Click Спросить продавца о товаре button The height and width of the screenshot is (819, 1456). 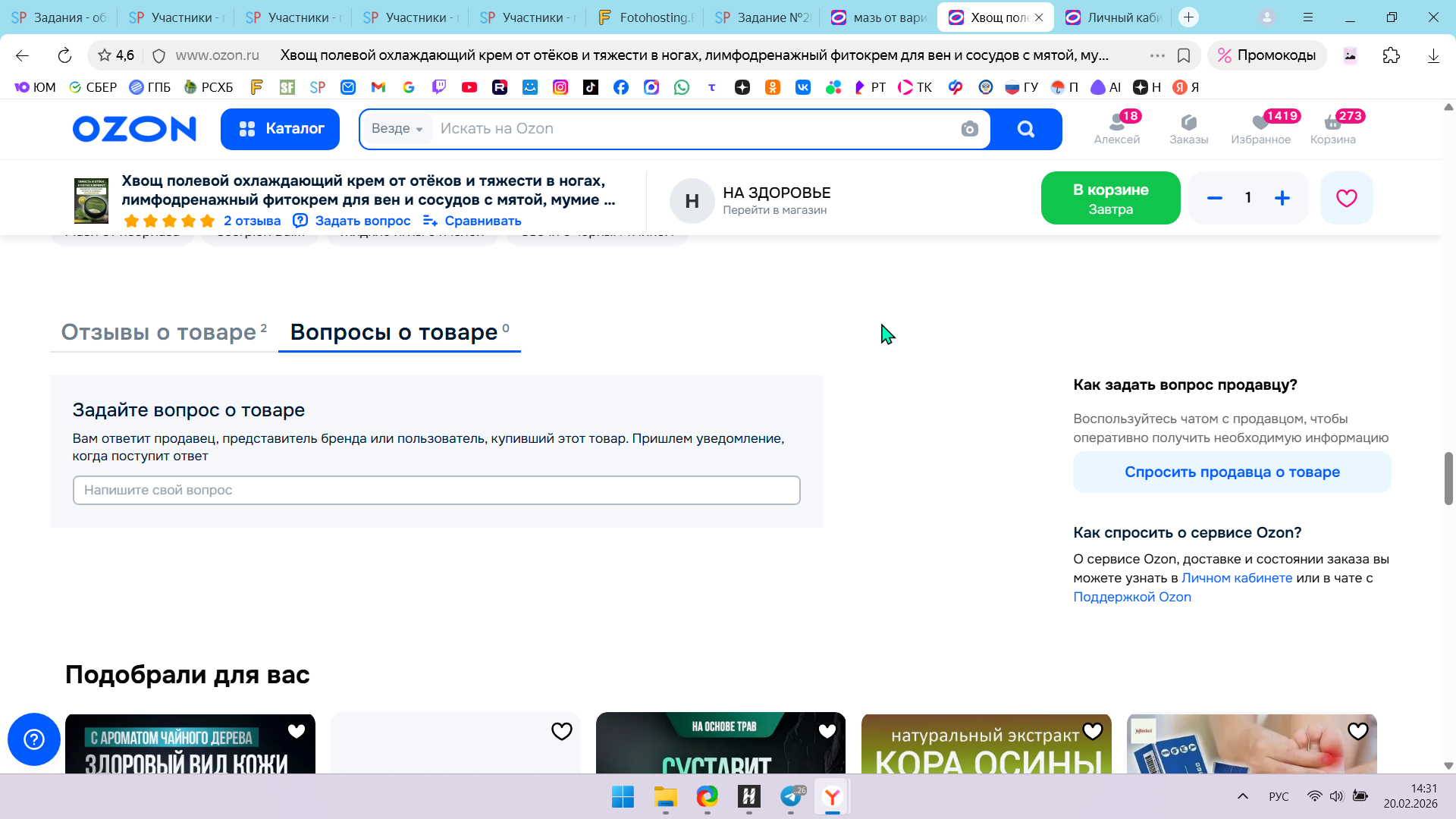[x=1232, y=472]
